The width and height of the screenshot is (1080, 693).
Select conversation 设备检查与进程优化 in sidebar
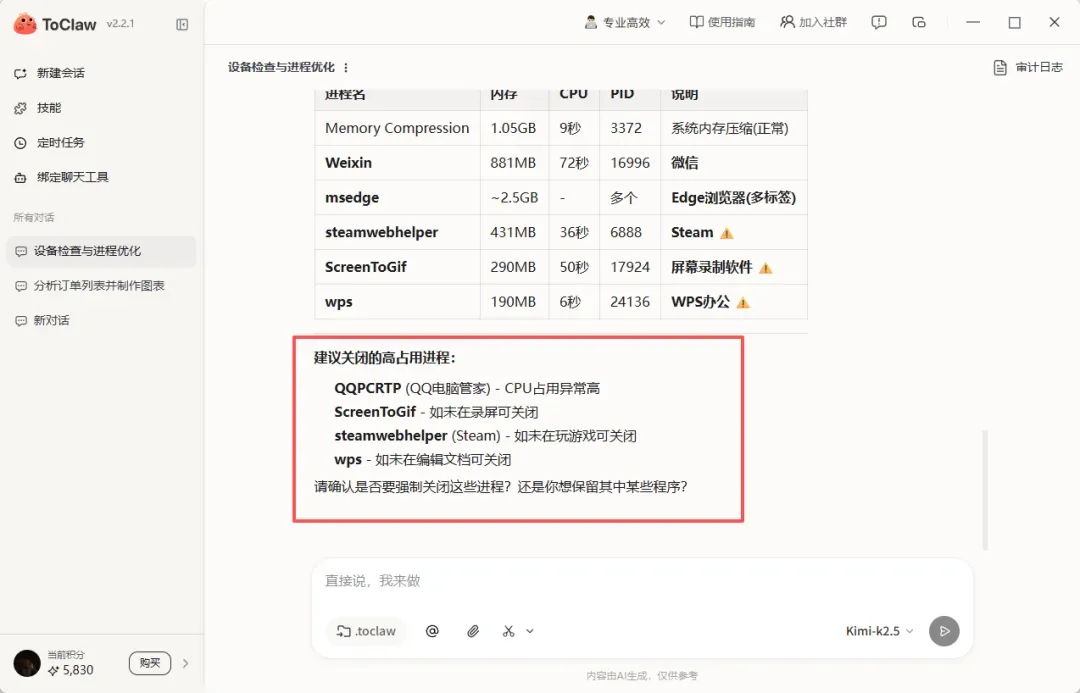pos(101,251)
